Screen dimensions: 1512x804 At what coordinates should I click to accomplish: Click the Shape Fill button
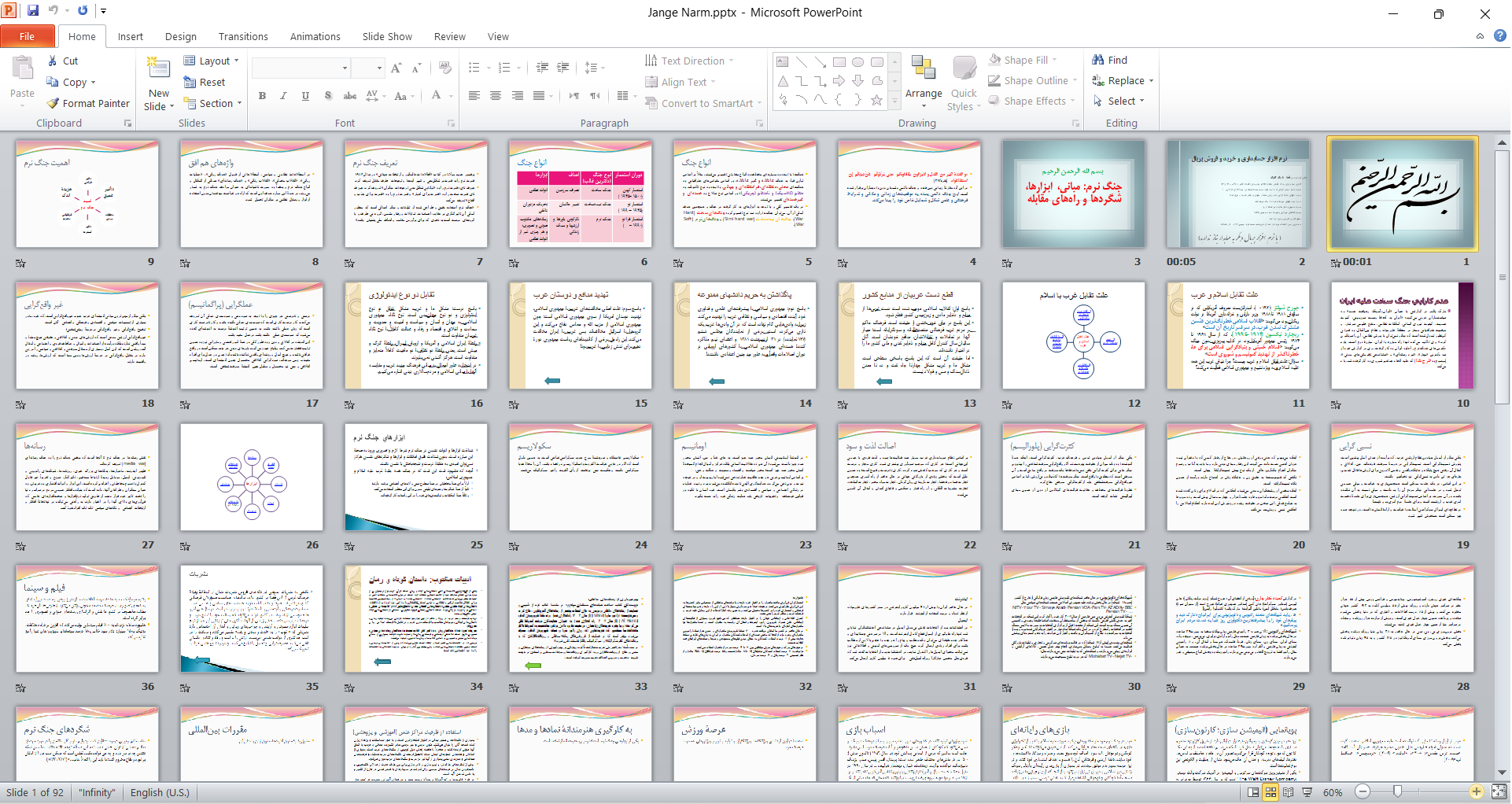tap(1024, 60)
